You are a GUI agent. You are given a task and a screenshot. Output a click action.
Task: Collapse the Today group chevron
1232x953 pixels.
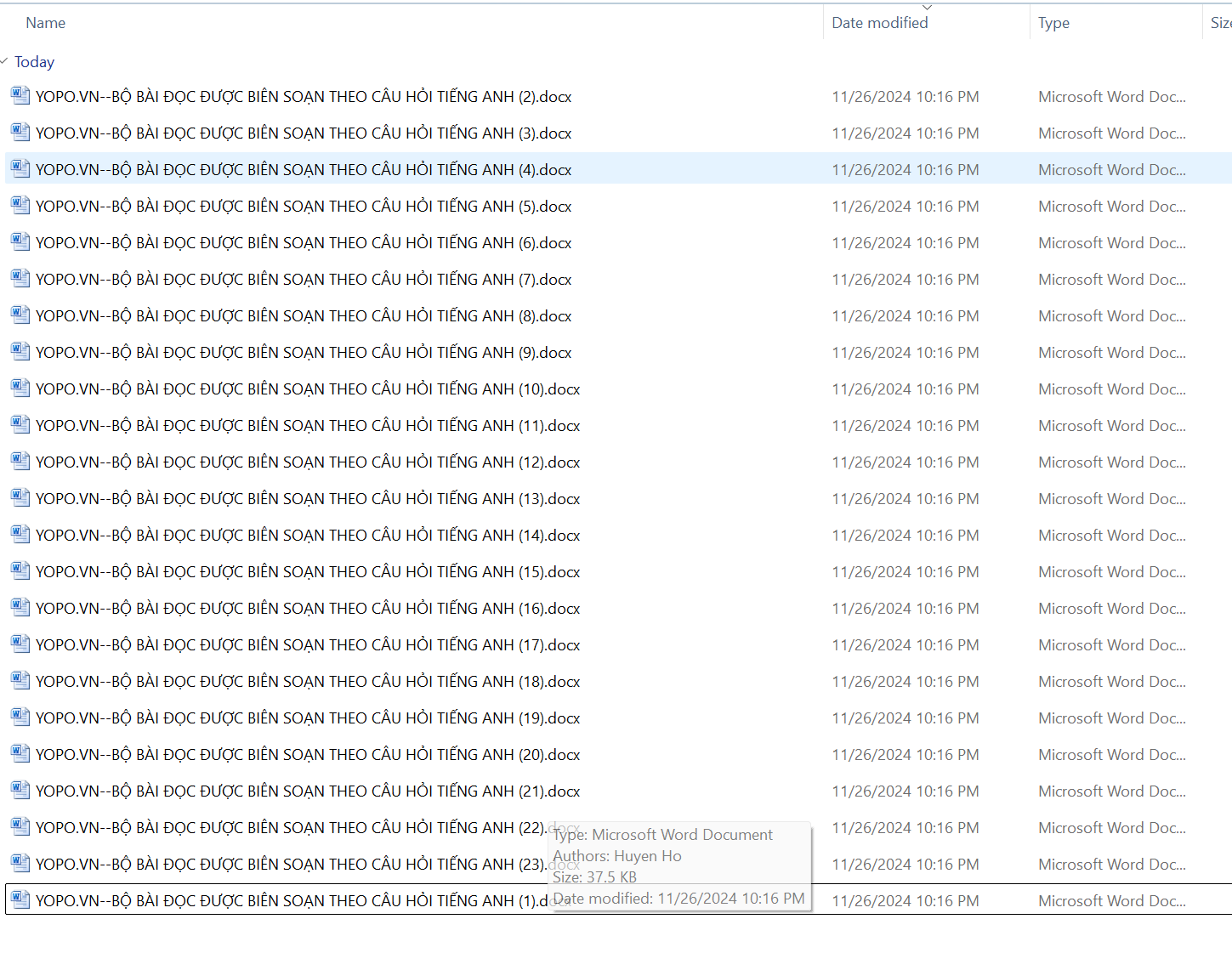[x=4, y=61]
